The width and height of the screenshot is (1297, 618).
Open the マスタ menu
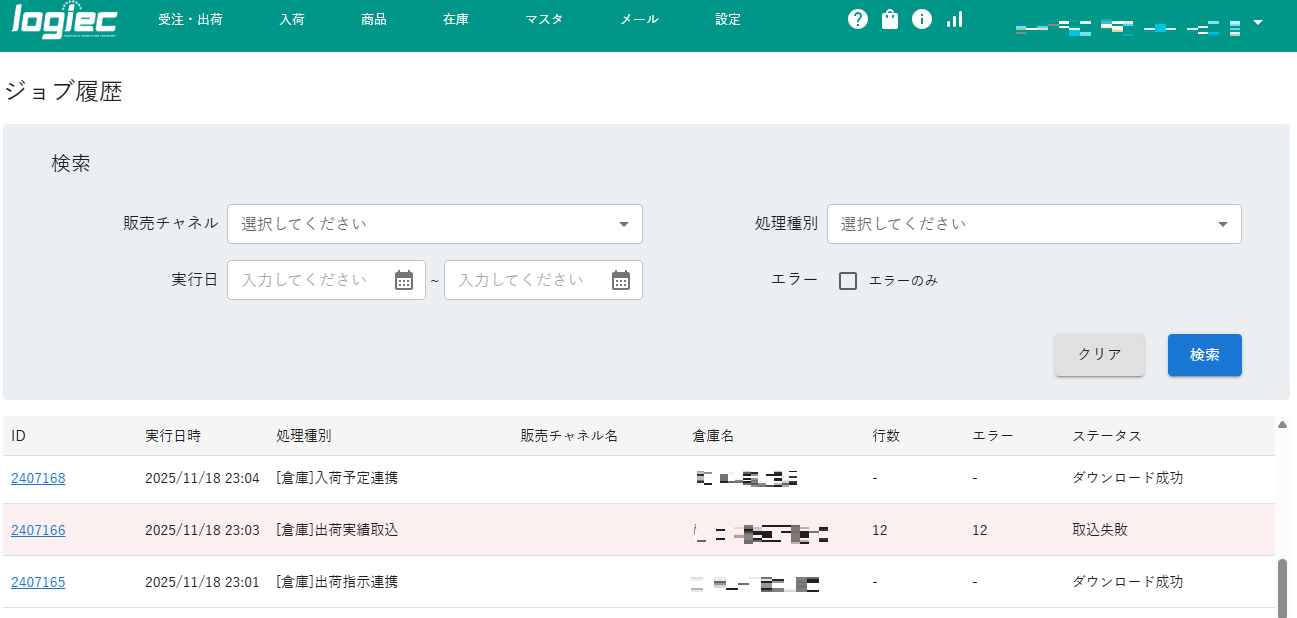point(544,18)
